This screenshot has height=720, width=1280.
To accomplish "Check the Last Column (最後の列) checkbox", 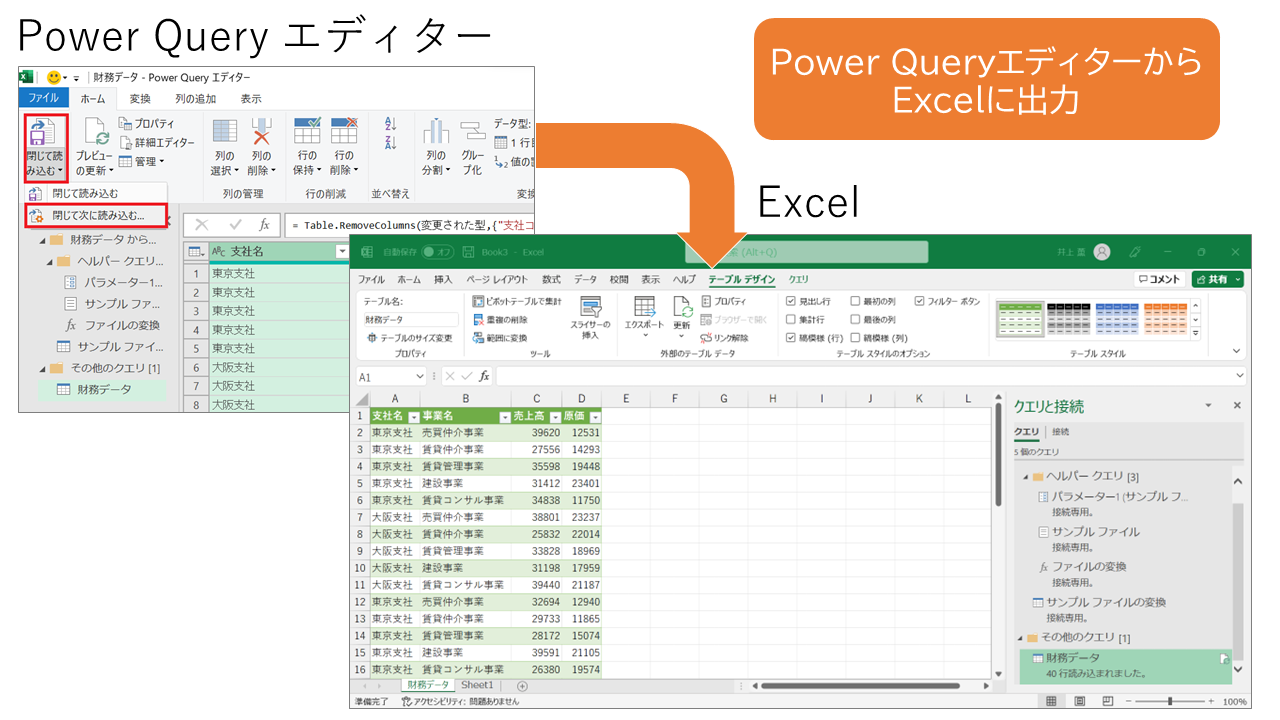I will [x=855, y=320].
